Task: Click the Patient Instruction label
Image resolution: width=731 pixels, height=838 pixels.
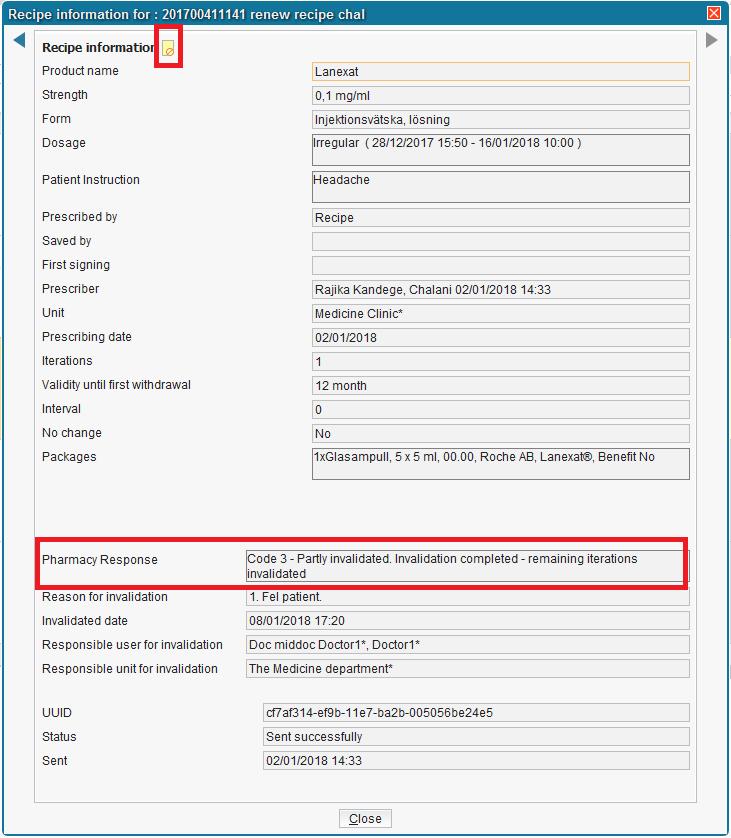Action: click(91, 180)
